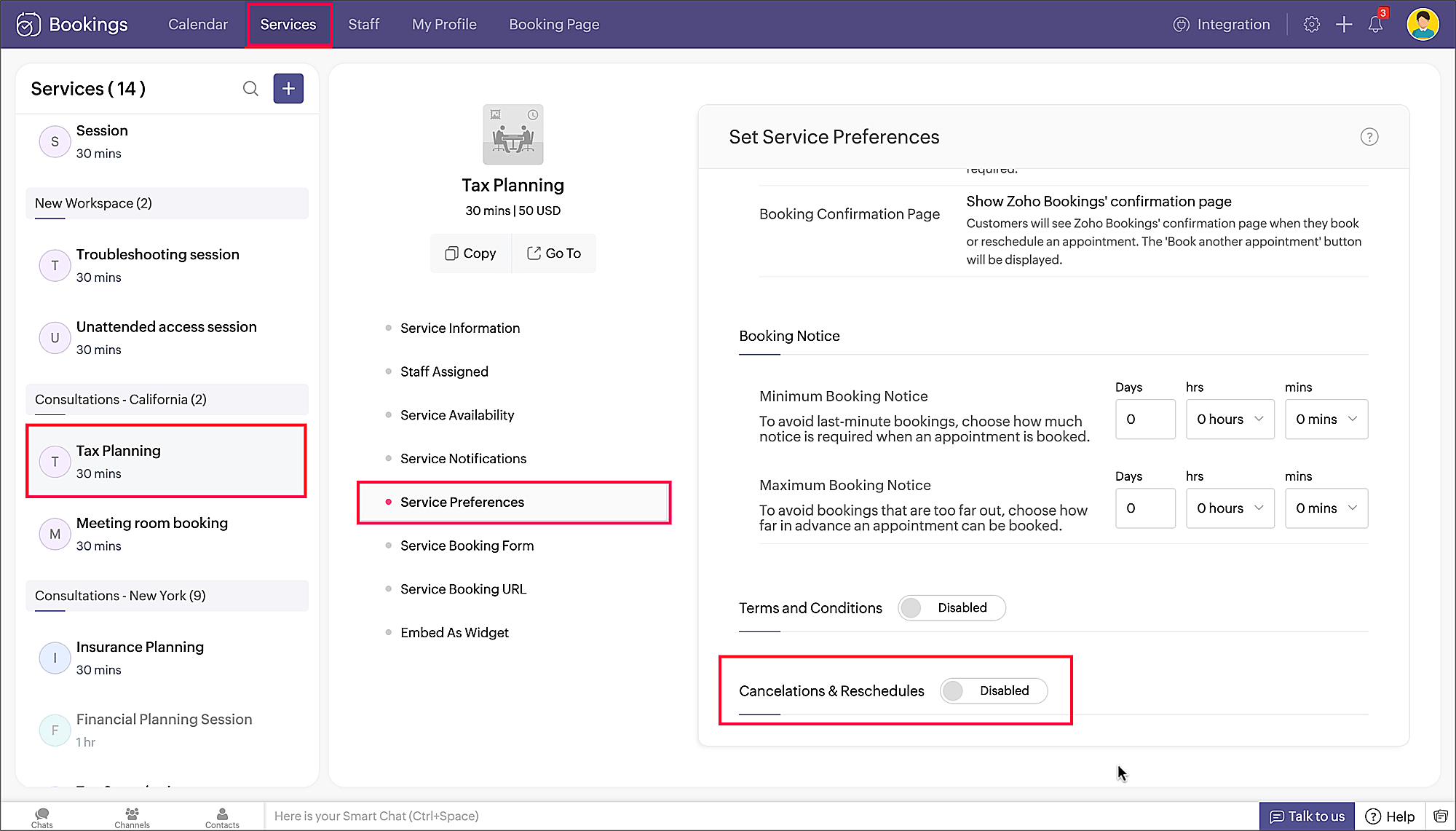Add a new service with plus button
Screen dimensions: 1456x831
288,89
